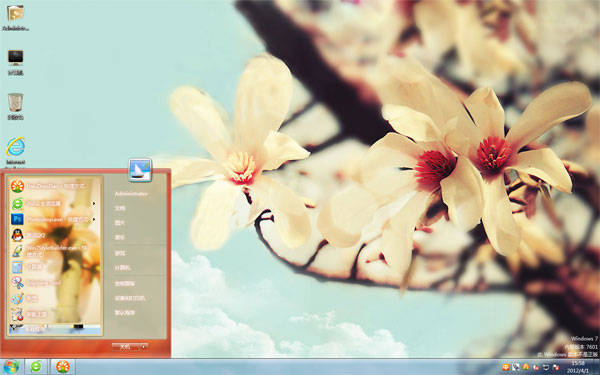
Task: Click the orange-green round tray icon
Action: coord(526,367)
